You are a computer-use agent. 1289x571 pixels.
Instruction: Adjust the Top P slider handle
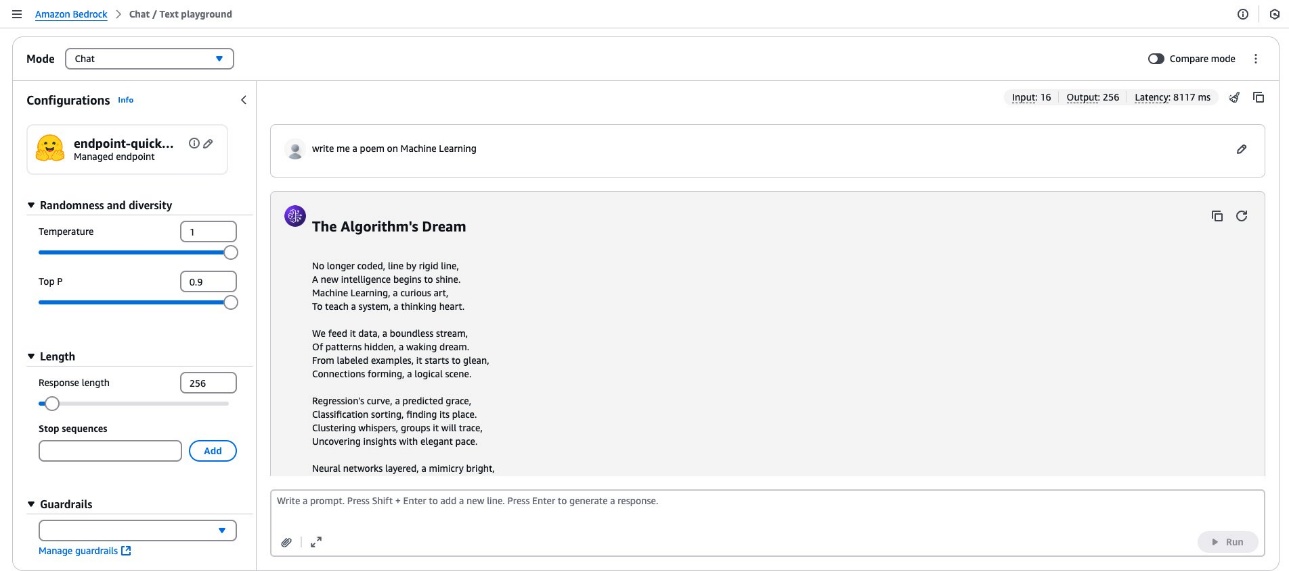click(x=231, y=303)
